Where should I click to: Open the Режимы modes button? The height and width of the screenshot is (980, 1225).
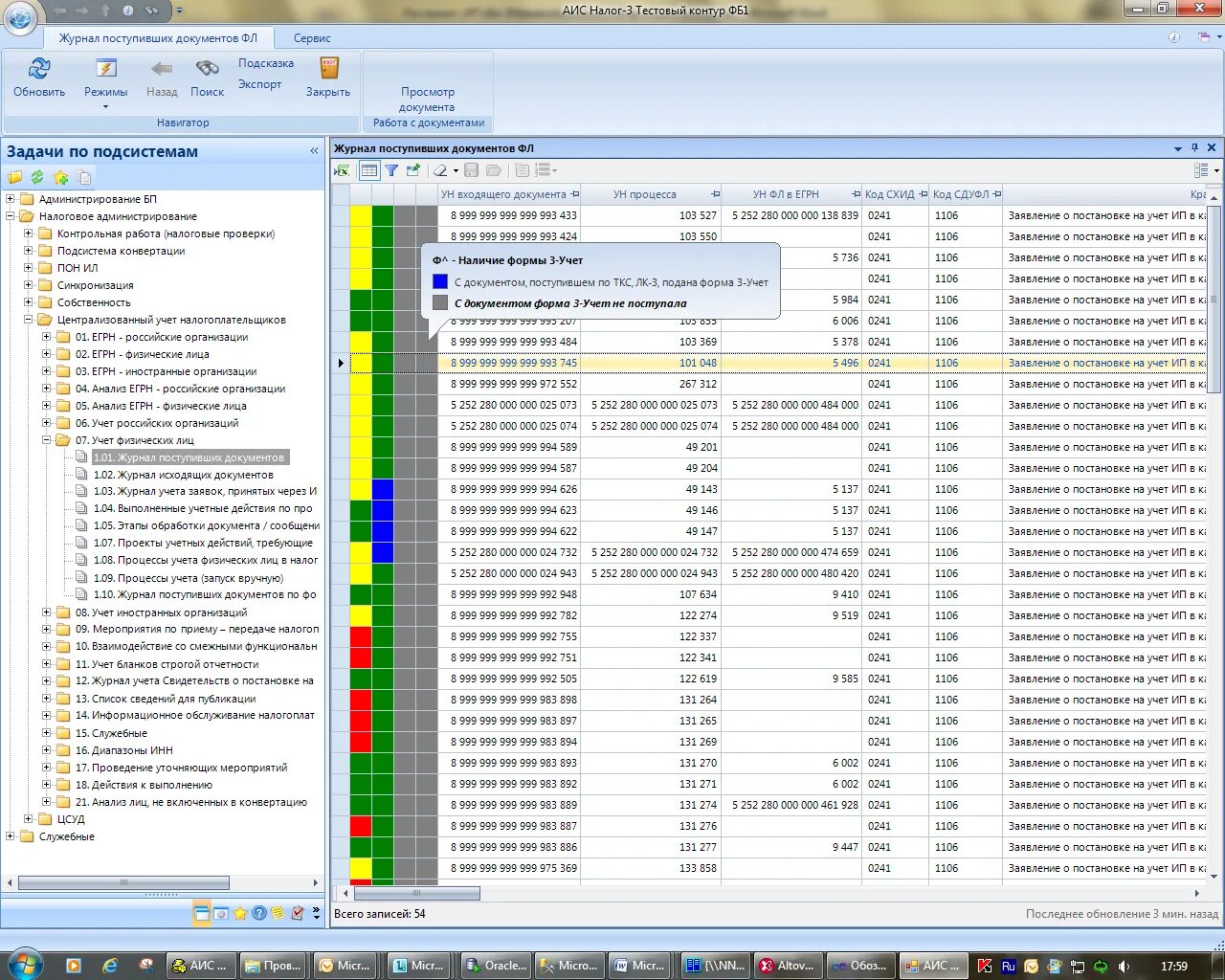click(x=105, y=80)
